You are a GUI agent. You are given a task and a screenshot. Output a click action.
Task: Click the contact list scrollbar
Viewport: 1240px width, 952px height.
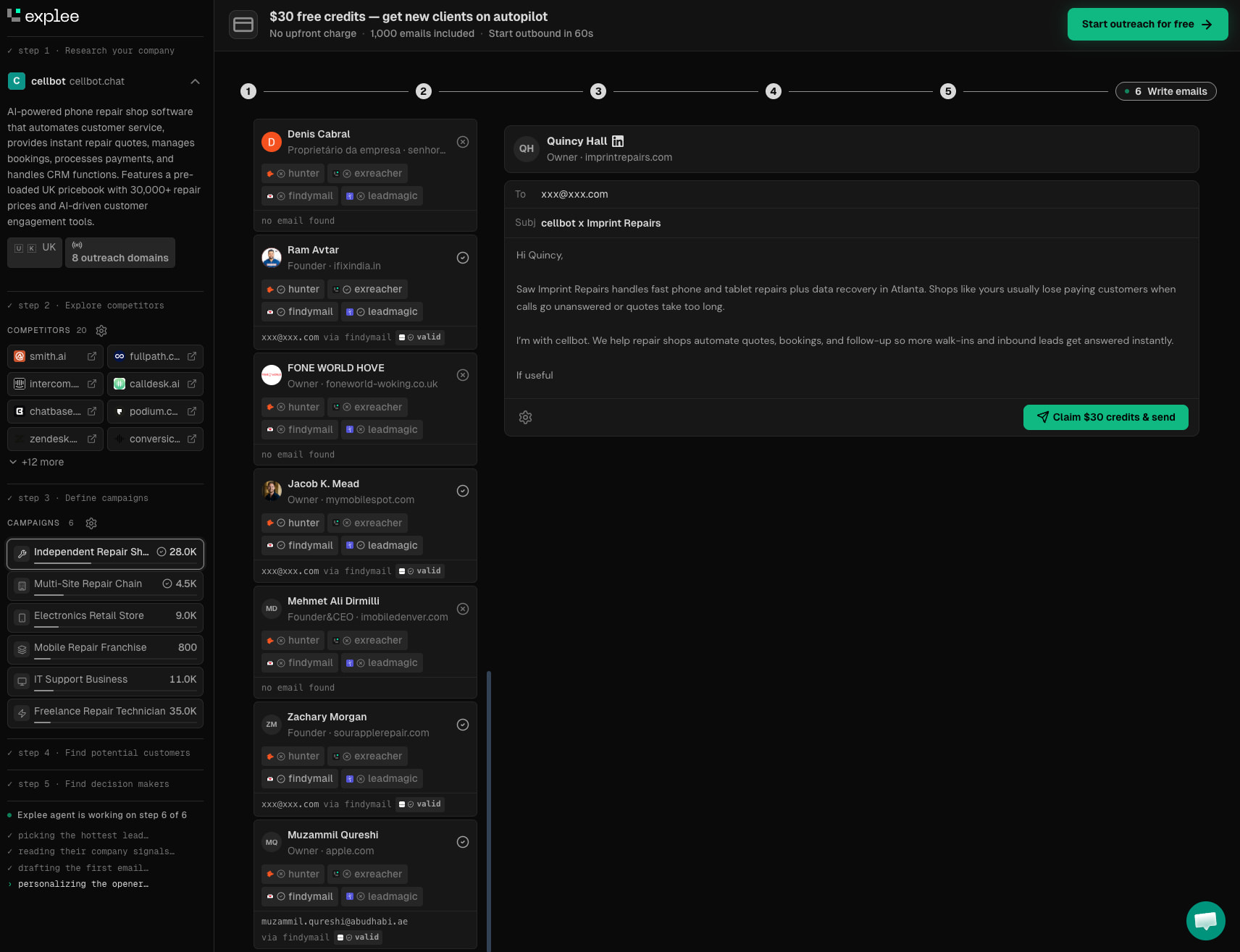tap(489, 811)
